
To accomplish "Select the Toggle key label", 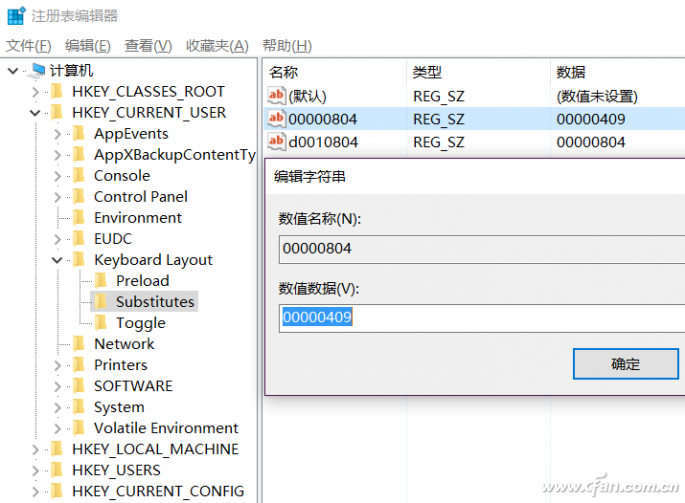I will pos(141,323).
